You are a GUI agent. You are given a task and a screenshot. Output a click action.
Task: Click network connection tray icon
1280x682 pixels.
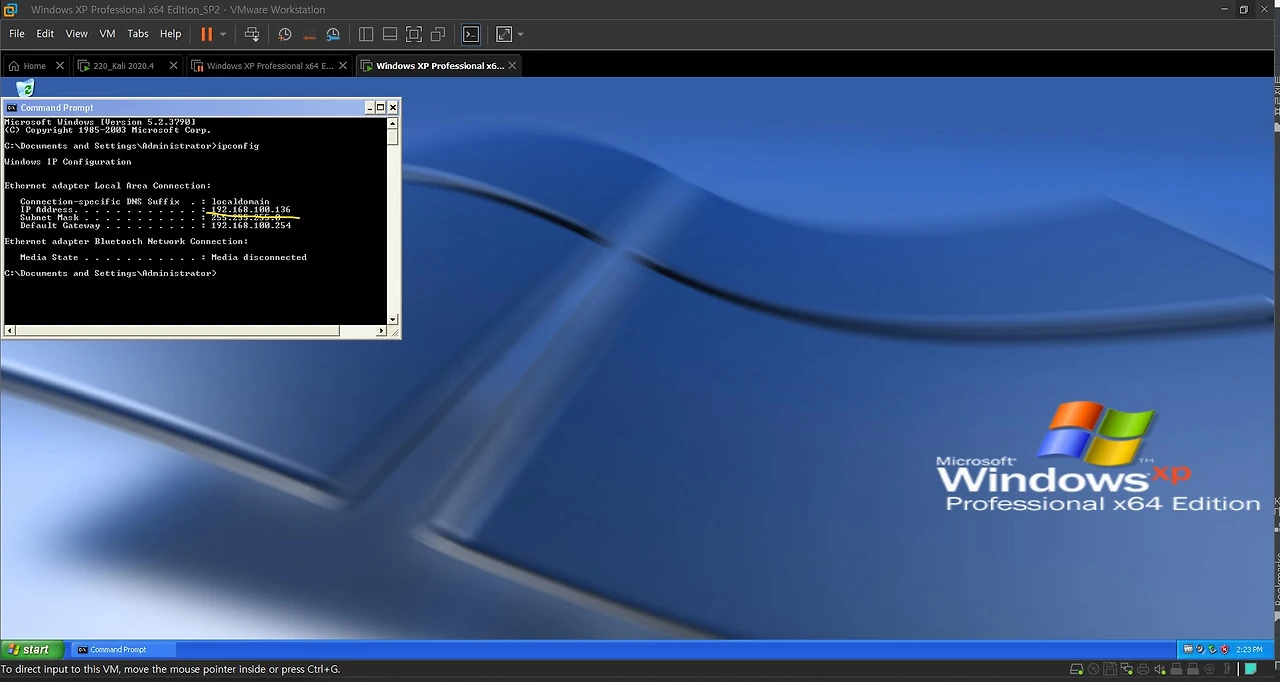click(1212, 650)
